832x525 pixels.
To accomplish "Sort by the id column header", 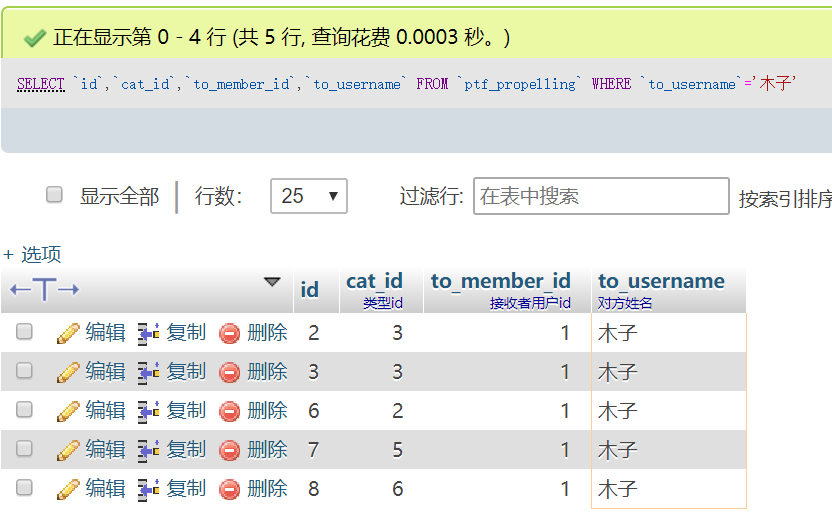I will (x=310, y=290).
